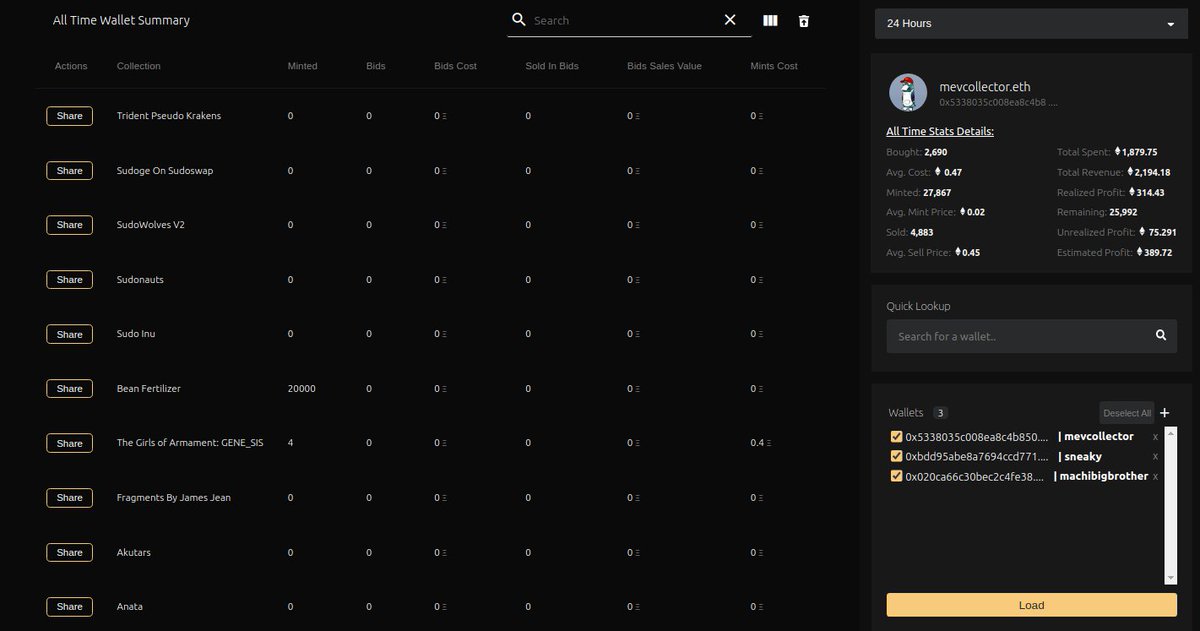Sort by the Mints Cost column header
Screen dimensions: 1200x631
tap(774, 66)
